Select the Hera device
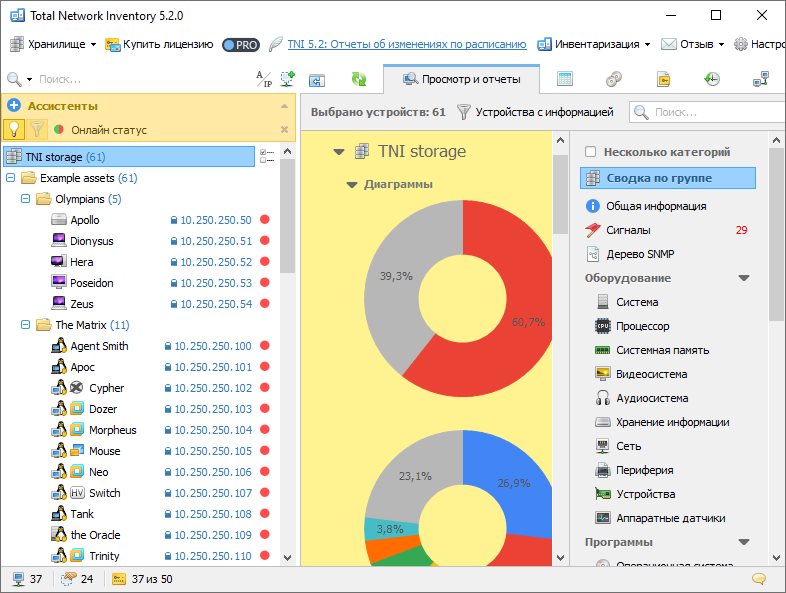 click(81, 262)
